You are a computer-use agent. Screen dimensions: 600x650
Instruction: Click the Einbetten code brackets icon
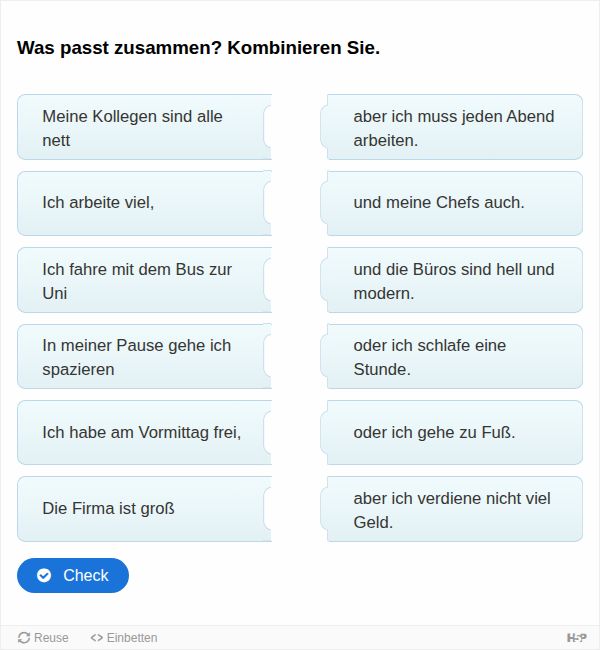coord(96,638)
